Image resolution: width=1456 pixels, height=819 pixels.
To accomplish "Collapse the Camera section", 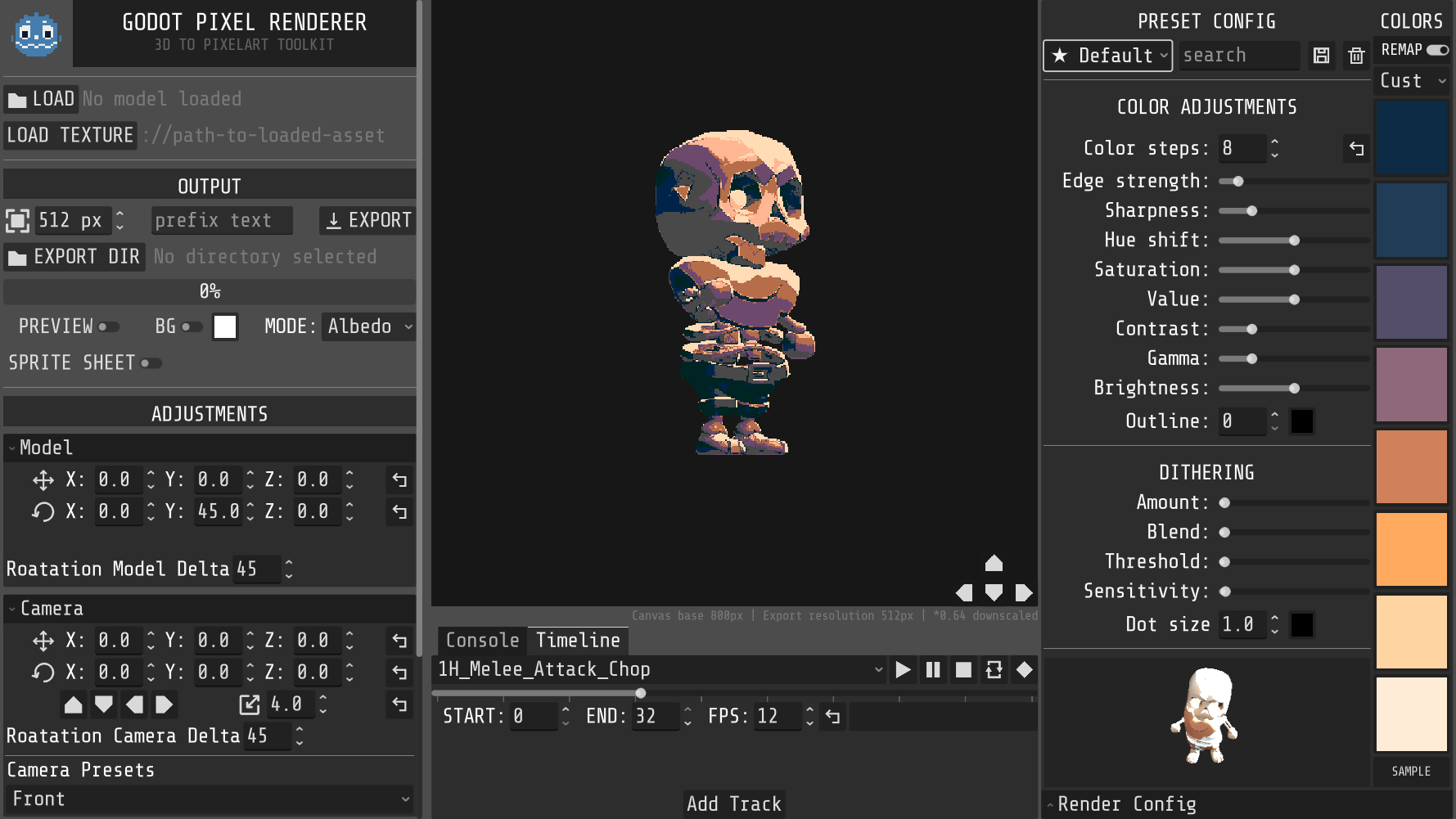I will tap(210, 609).
